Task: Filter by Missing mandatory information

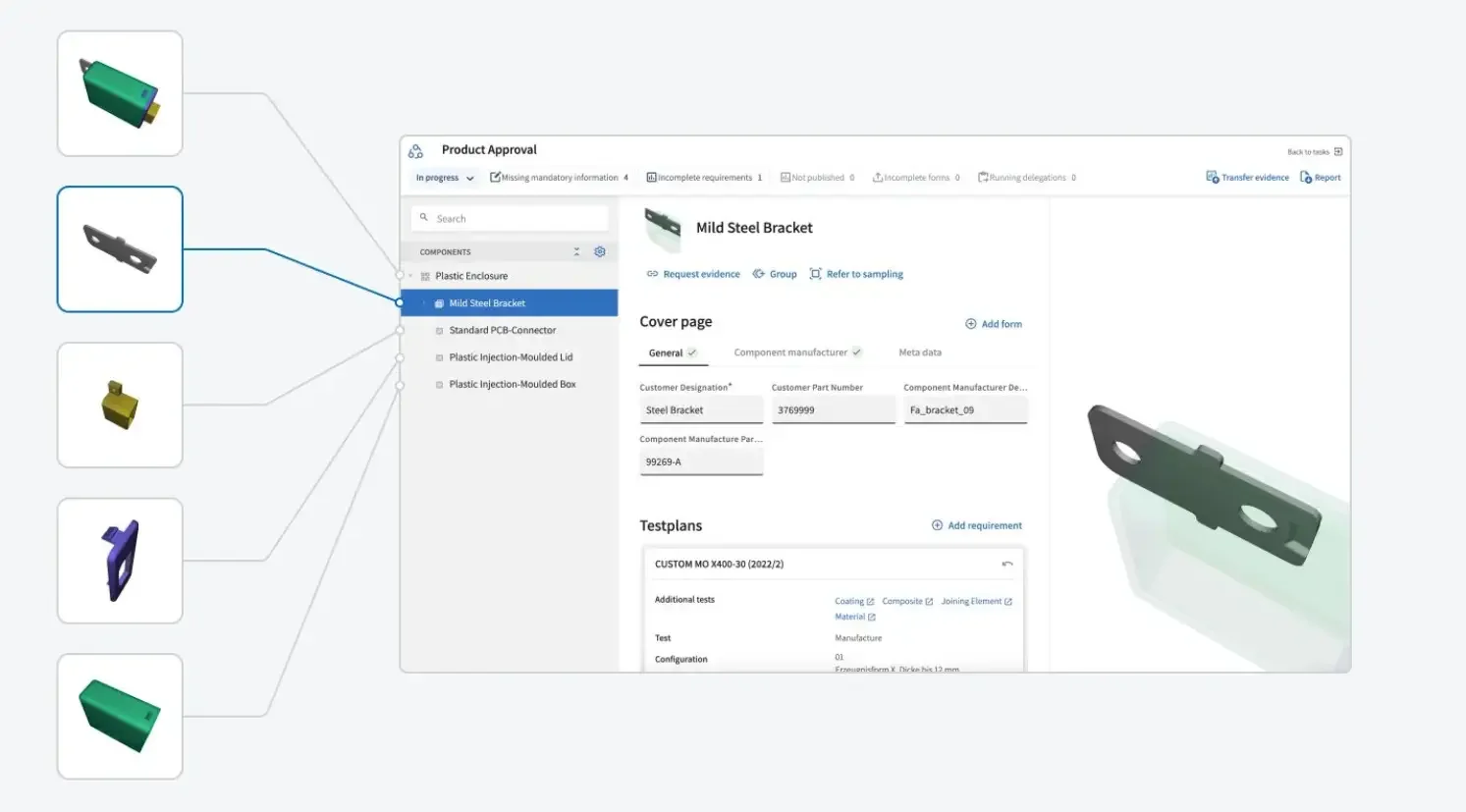Action: coord(559,178)
